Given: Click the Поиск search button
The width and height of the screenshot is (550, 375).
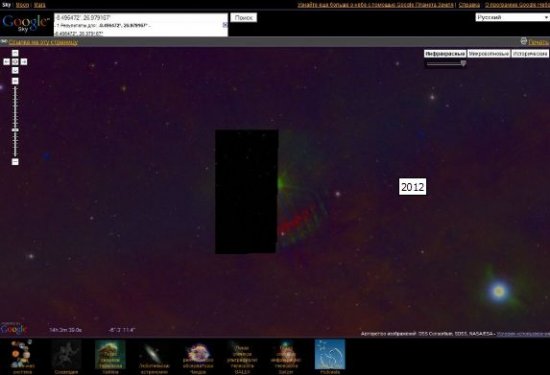Looking at the screenshot, I should pyautogui.click(x=244, y=18).
